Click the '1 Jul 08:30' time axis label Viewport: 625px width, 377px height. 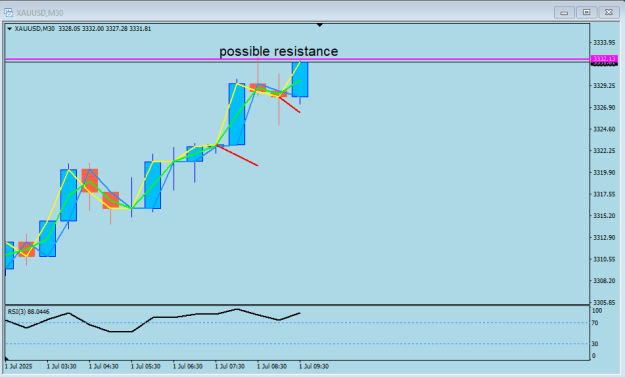[x=272, y=366]
